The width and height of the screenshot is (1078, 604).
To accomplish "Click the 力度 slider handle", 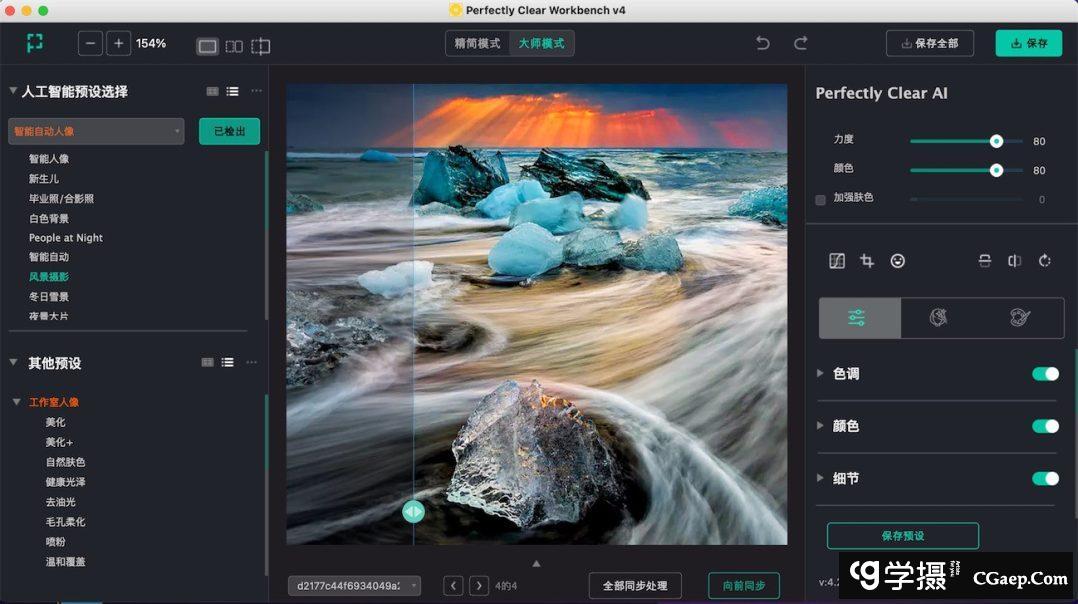I will 996,141.
